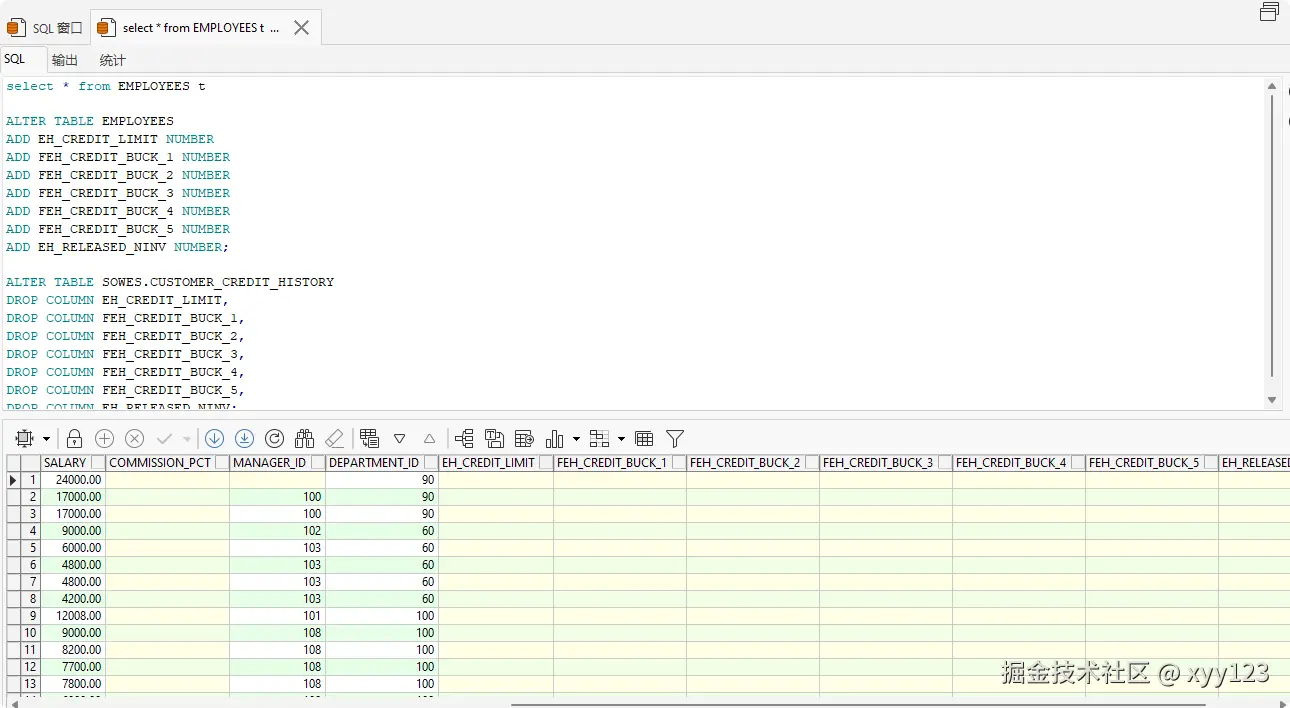Image resolution: width=1290 pixels, height=708 pixels.
Task: Open the select mode dropdown arrow
Action: coord(46,439)
